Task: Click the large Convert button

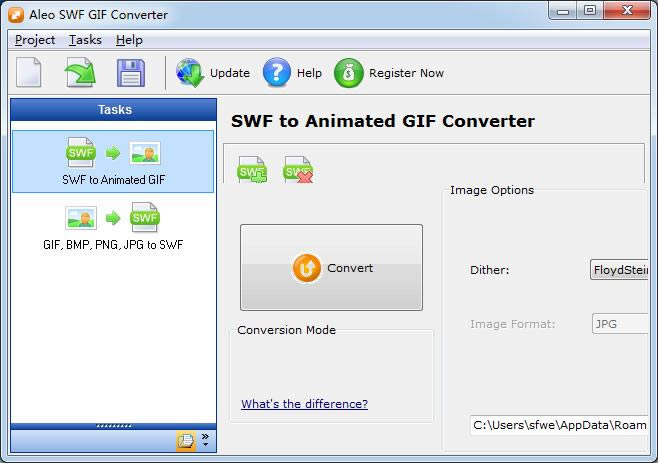Action: click(x=331, y=267)
